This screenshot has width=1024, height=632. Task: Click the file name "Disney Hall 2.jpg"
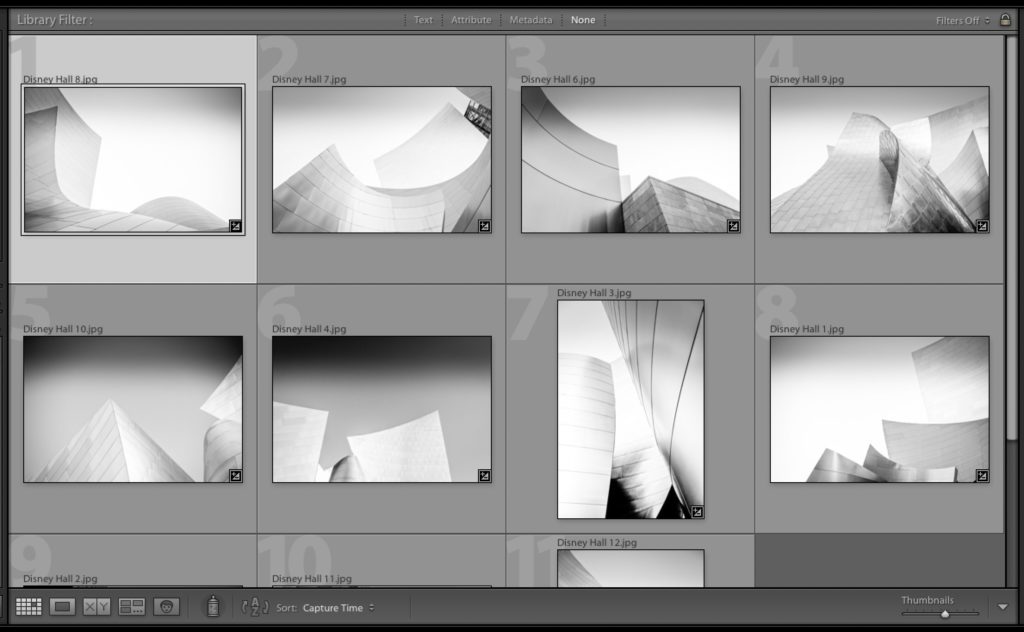(60, 578)
